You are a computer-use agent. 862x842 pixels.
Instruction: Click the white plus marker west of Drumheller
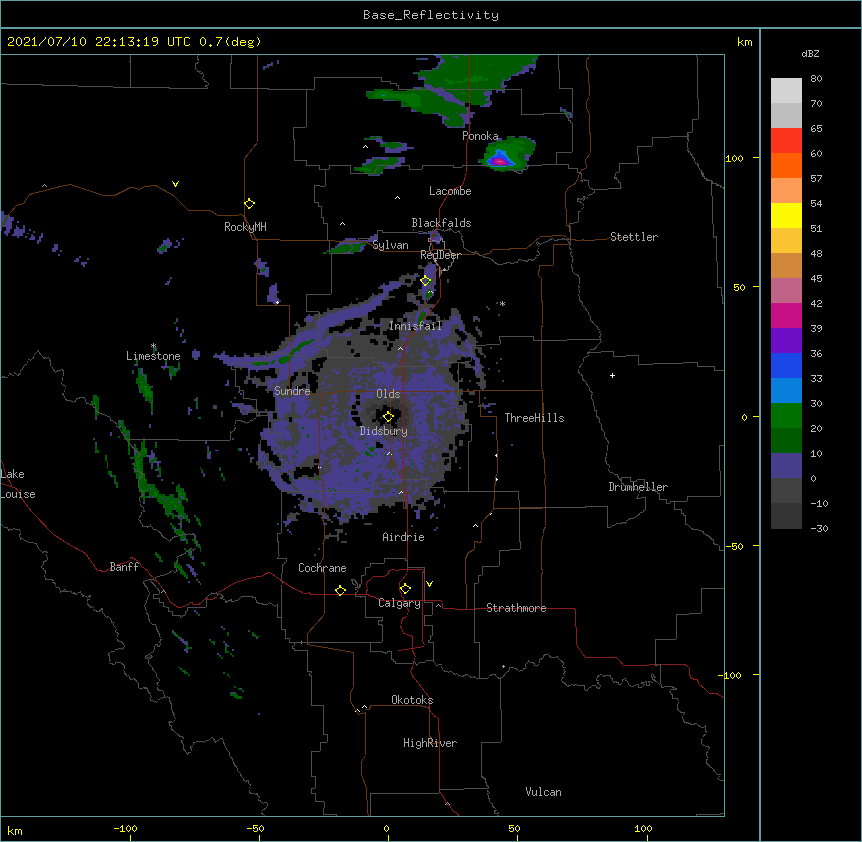[612, 375]
